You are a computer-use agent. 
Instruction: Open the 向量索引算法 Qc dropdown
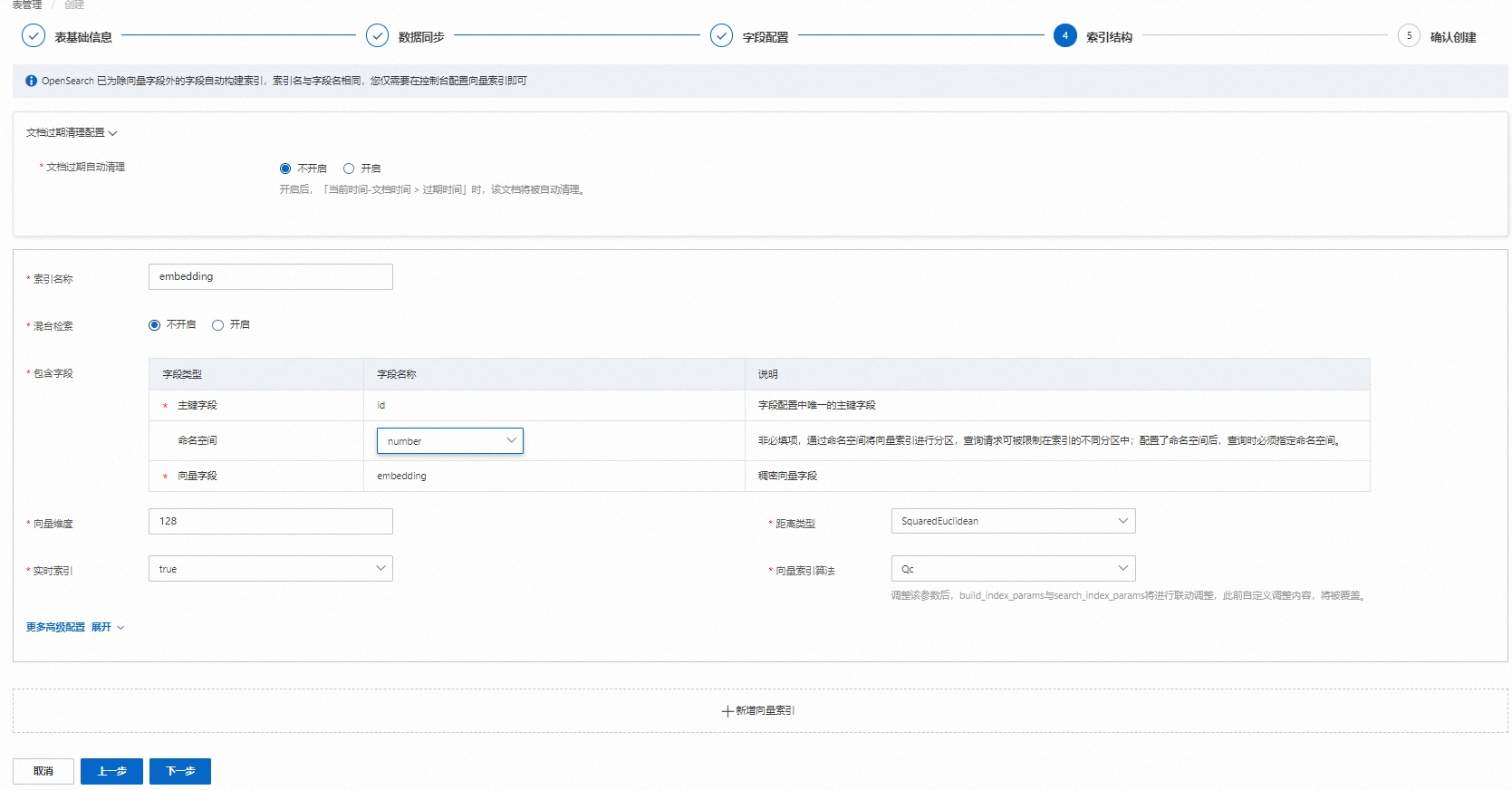pos(1013,569)
